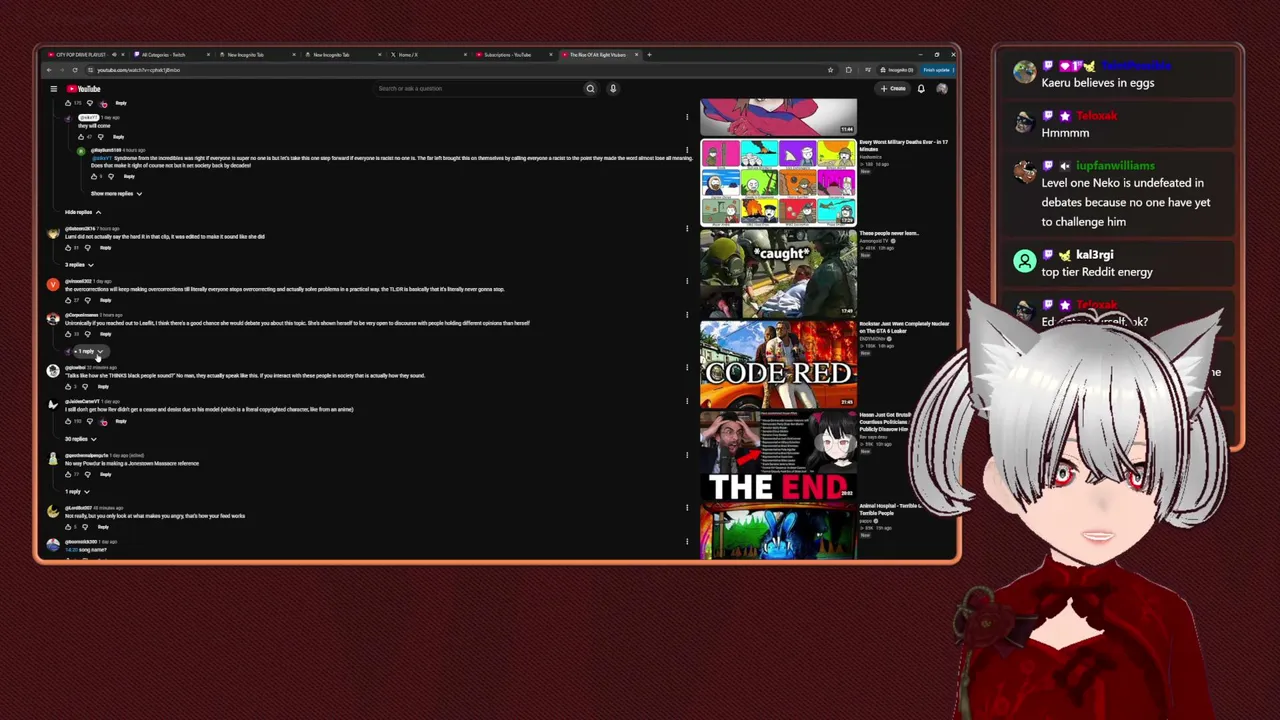The width and height of the screenshot is (1280, 720).
Task: Like the 'Talks like how she THINKS' comment
Action: coord(68,386)
